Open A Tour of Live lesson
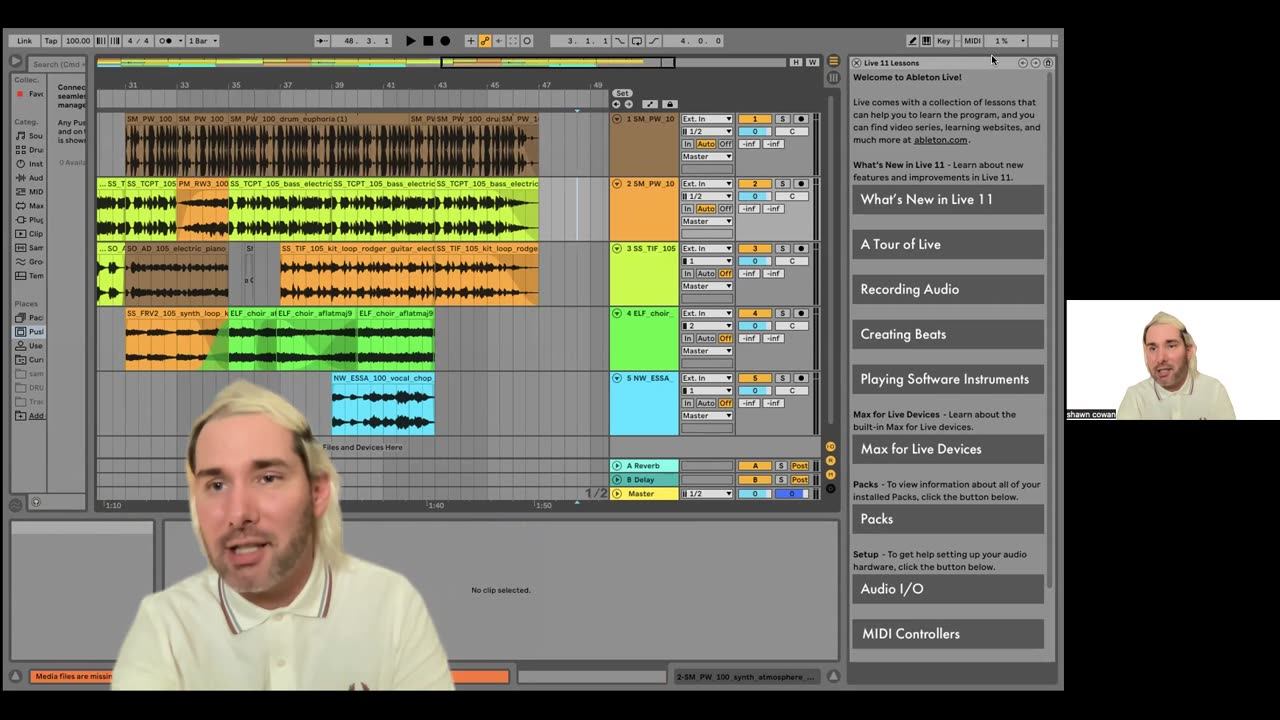The height and width of the screenshot is (720, 1280). 948,244
